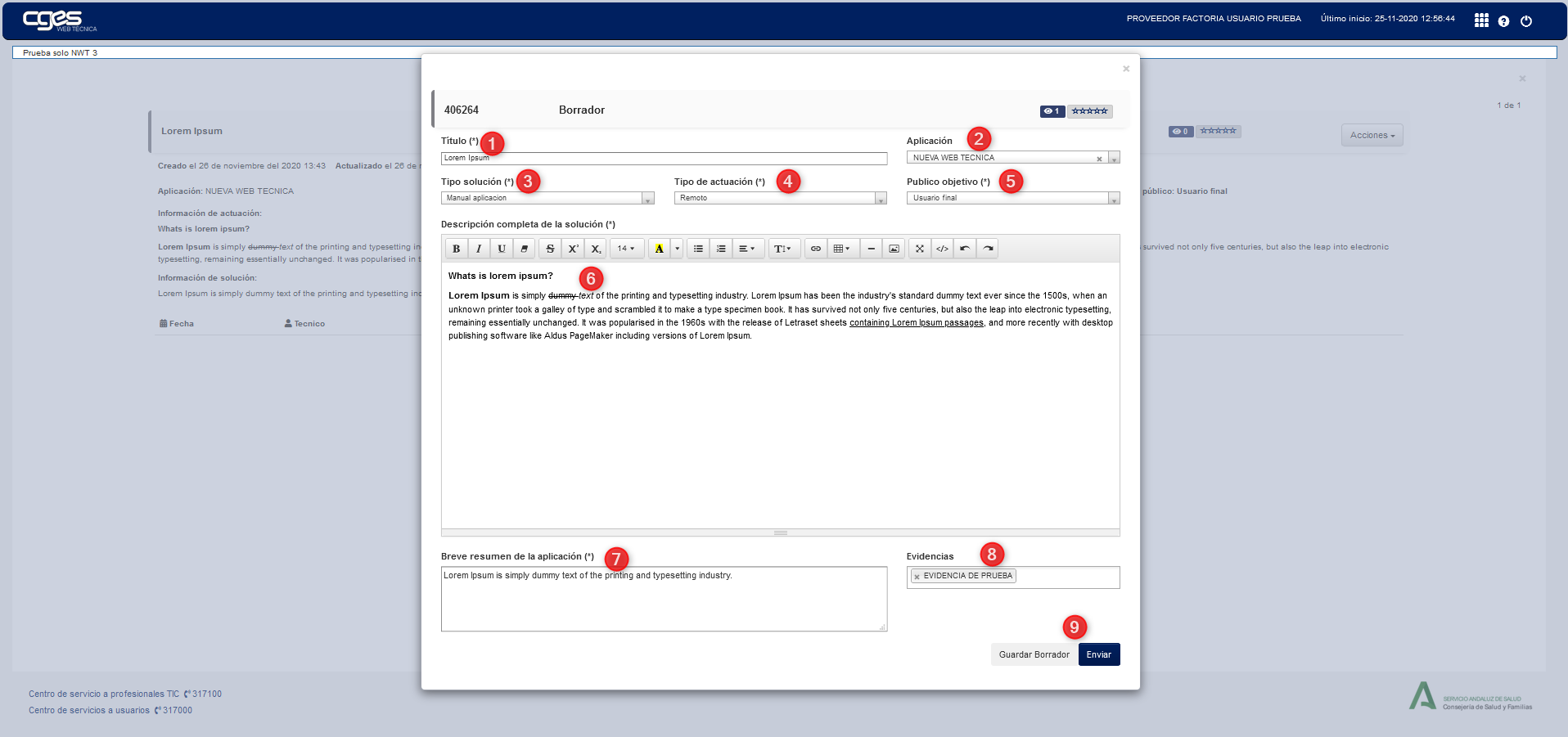Click the view count eye badge in modal

(x=1052, y=111)
